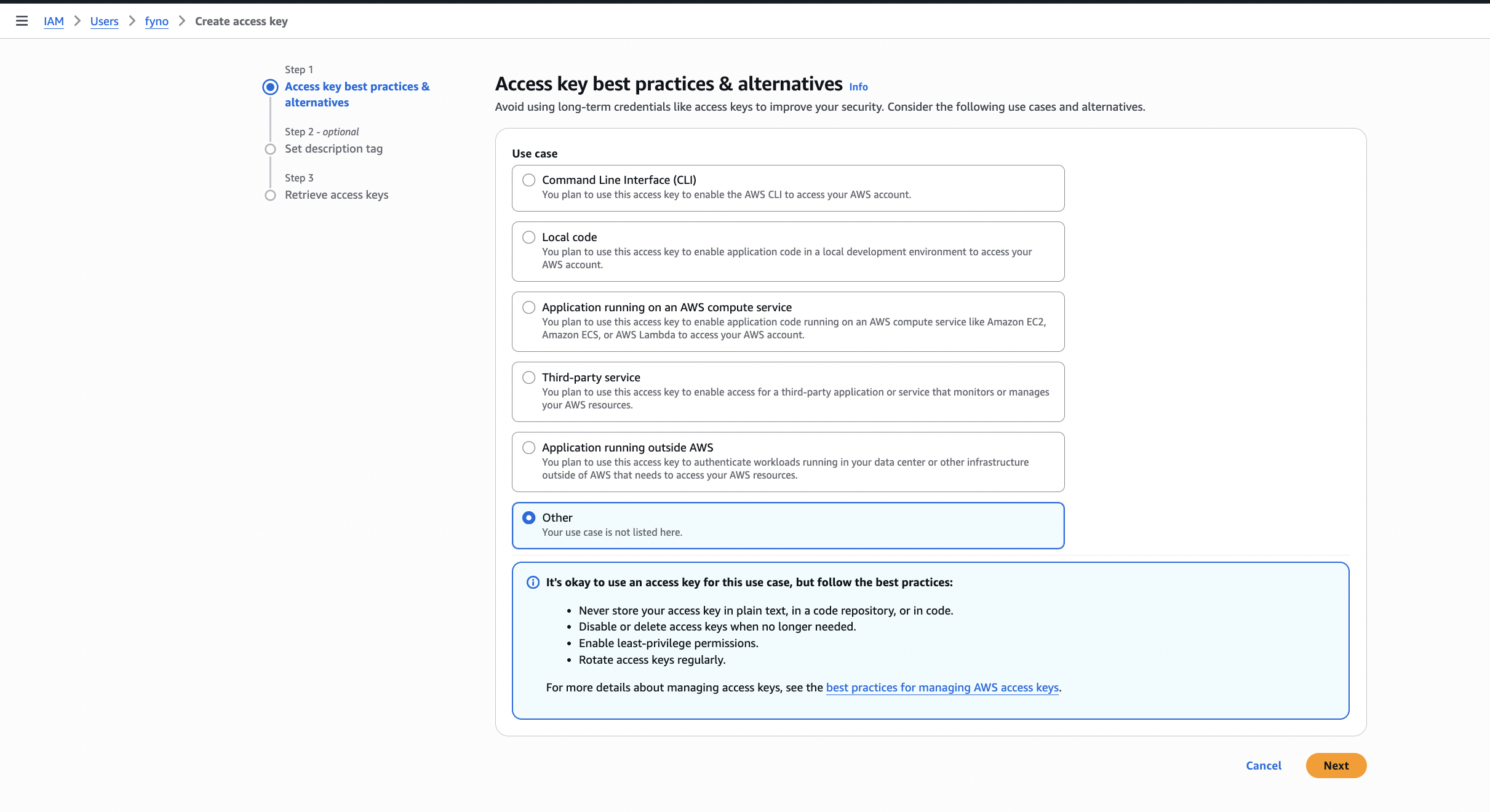Open Users breadcrumb link

coord(104,22)
